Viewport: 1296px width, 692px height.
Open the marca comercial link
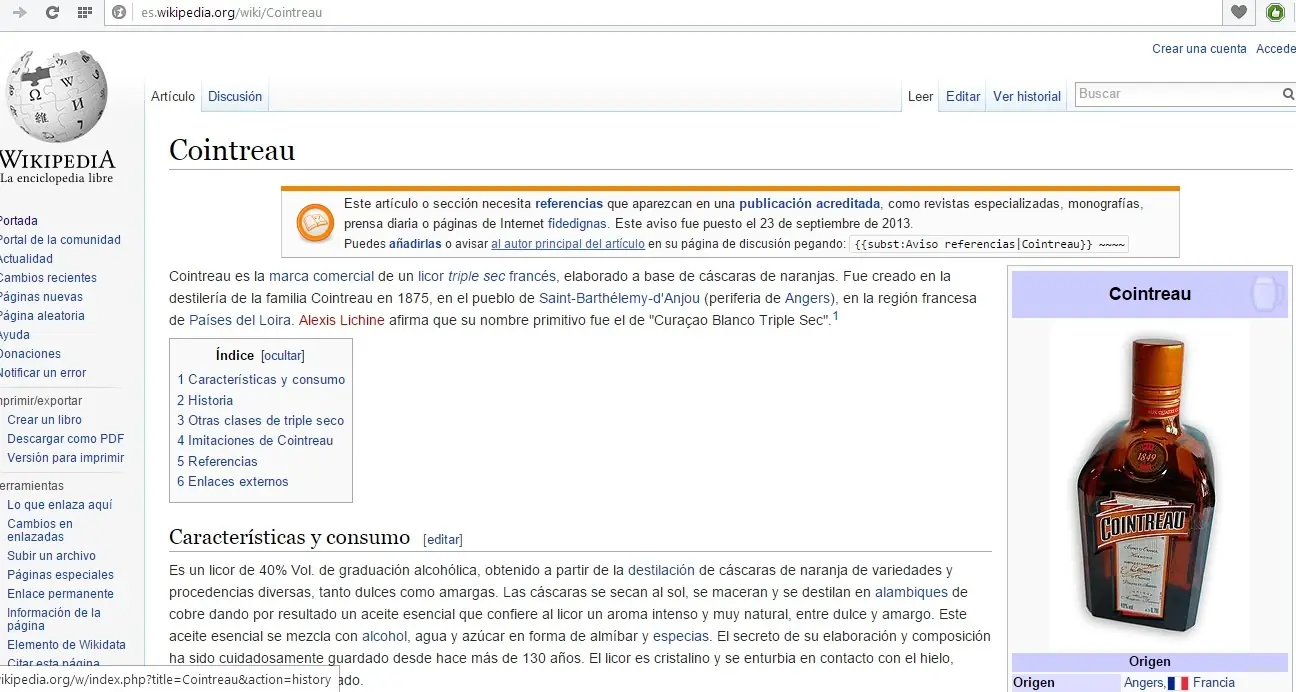tap(321, 276)
